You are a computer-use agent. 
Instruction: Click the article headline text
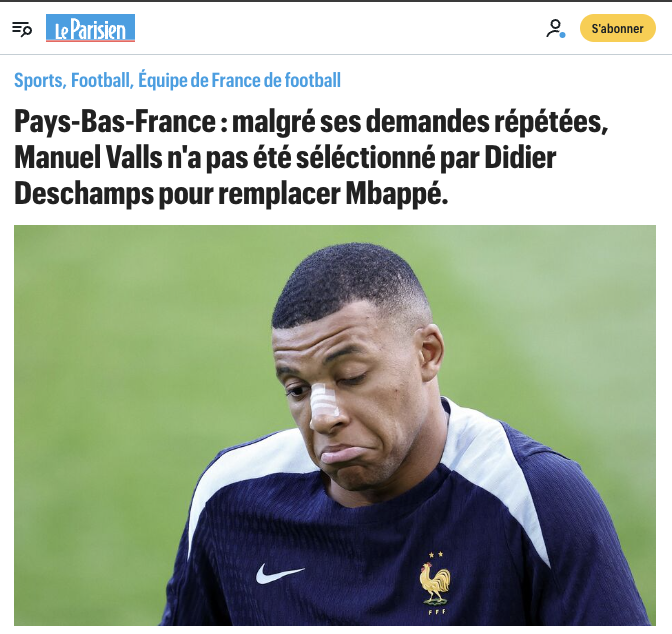[x=312, y=158]
